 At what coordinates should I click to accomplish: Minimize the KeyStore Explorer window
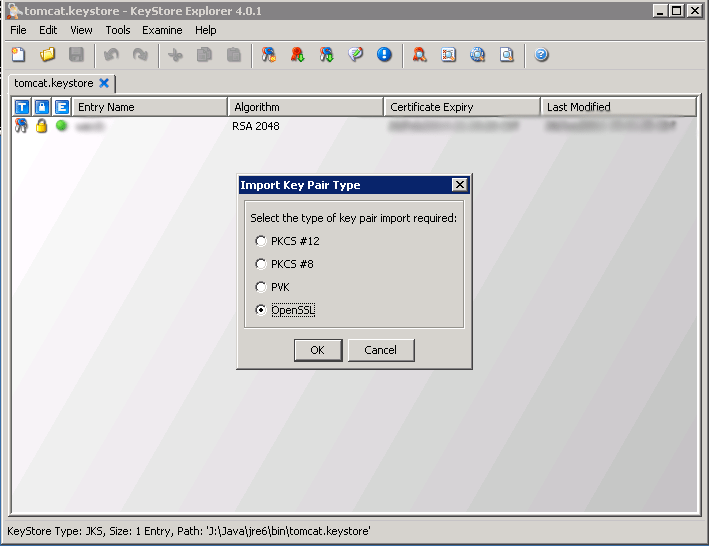(661, 11)
